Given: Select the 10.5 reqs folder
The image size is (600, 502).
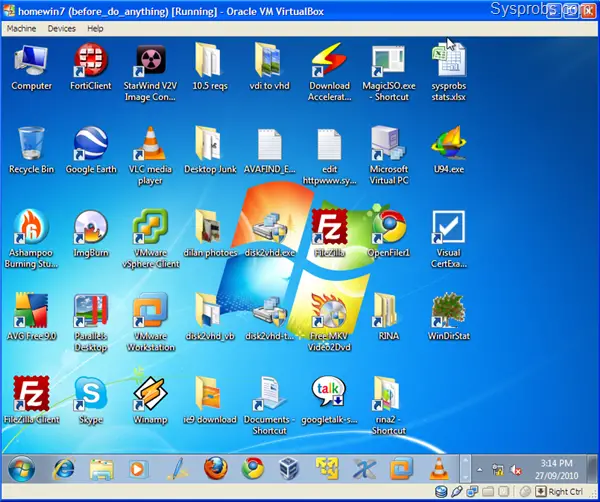Looking at the screenshot, I should [x=210, y=67].
